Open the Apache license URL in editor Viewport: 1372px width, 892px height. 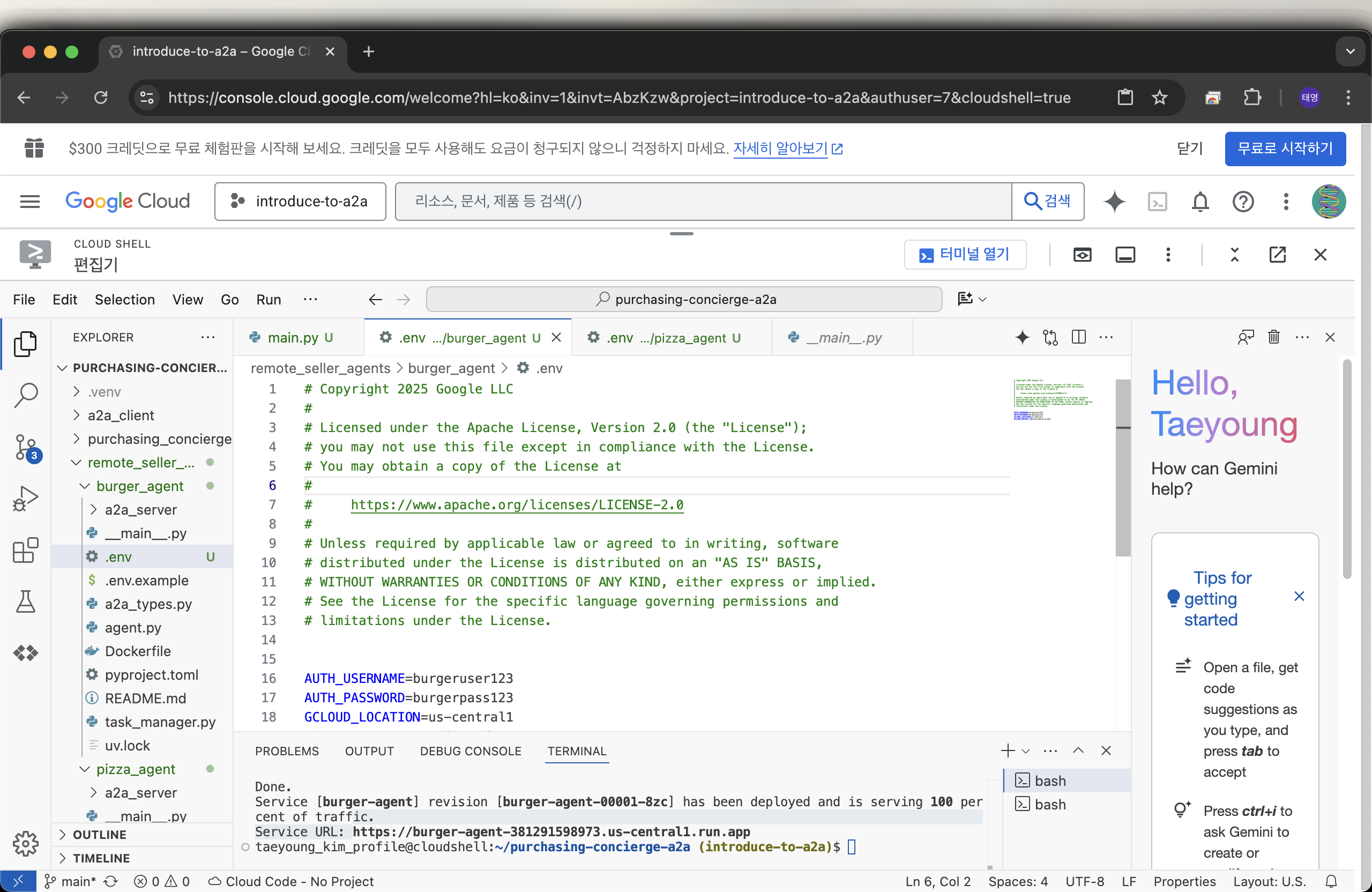[x=517, y=504]
